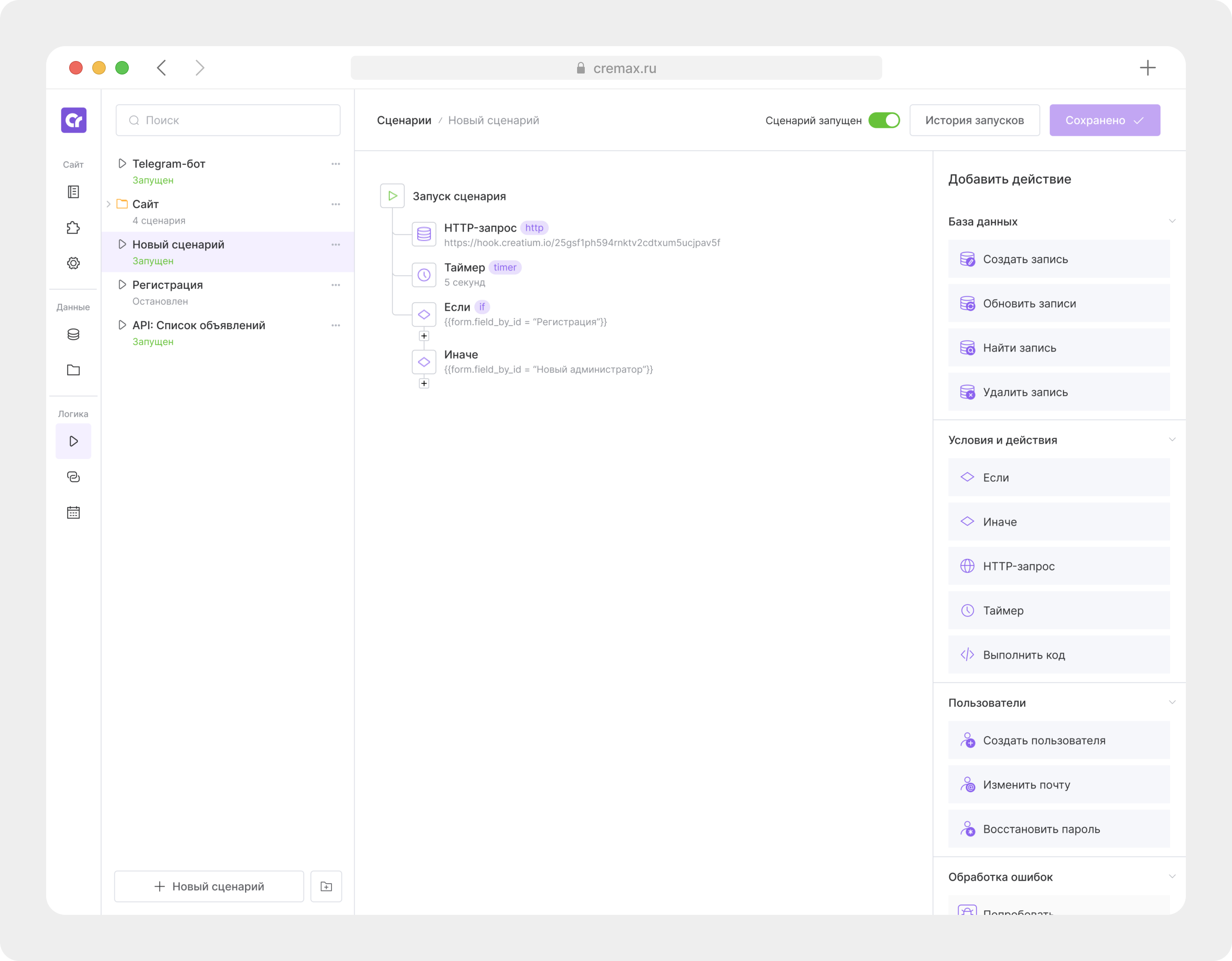
Task: Open the site pages icon in sidebar
Action: (74, 192)
